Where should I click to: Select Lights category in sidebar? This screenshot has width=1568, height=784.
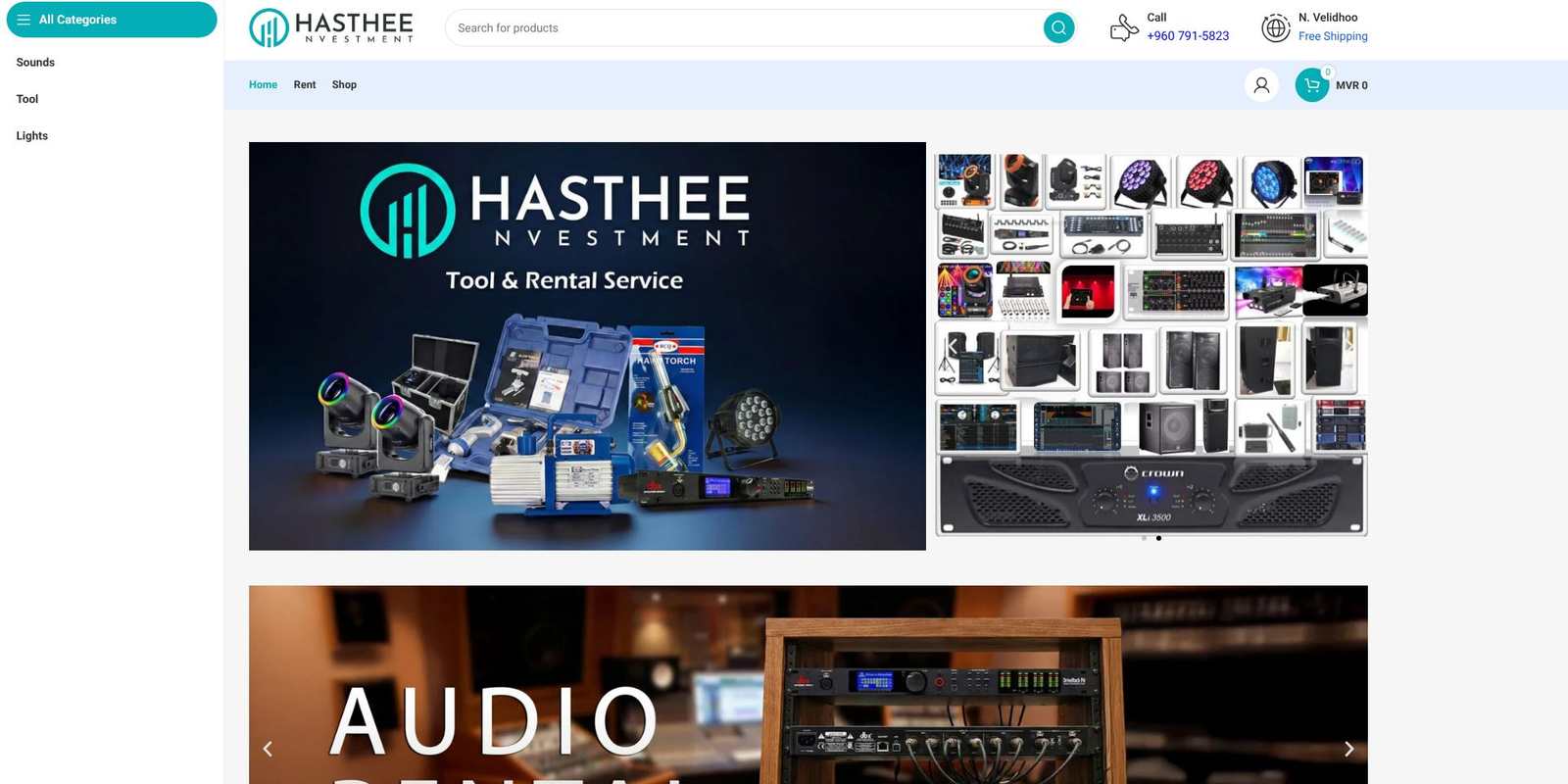(x=32, y=136)
